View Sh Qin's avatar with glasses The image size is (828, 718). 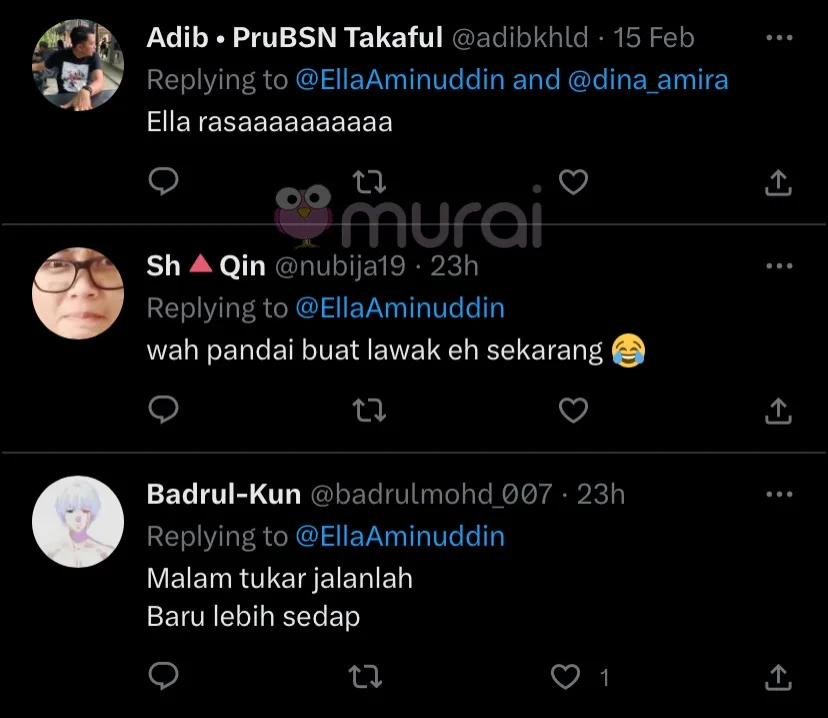click(x=78, y=293)
